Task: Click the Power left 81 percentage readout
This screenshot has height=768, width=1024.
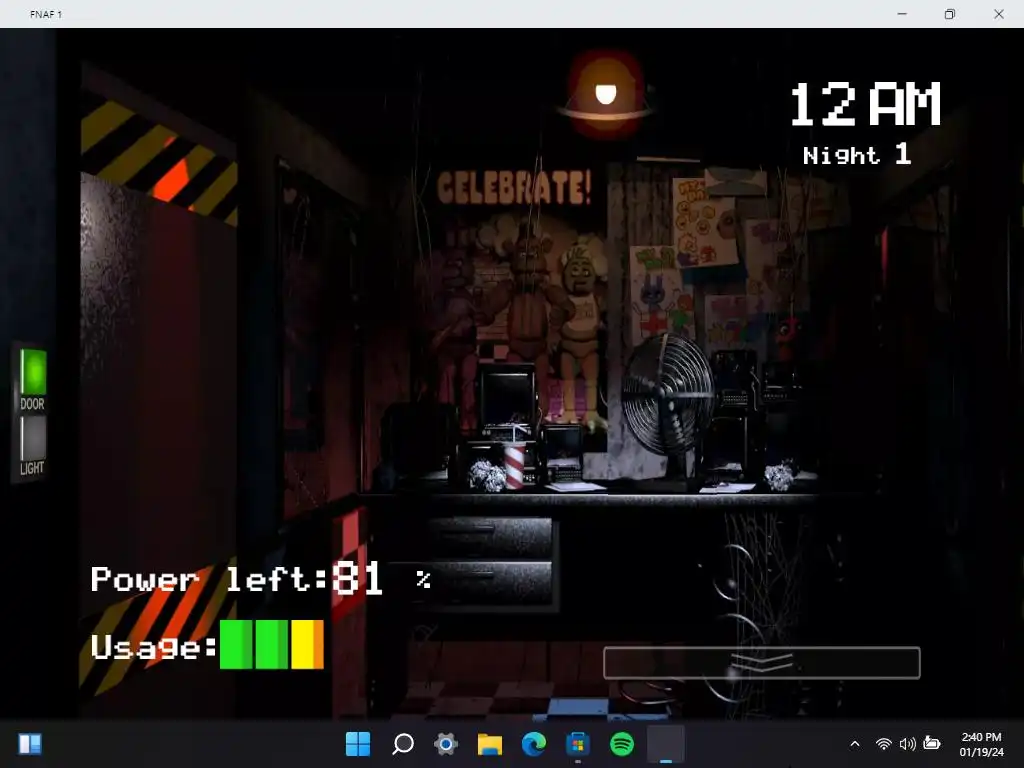Action: click(x=261, y=579)
